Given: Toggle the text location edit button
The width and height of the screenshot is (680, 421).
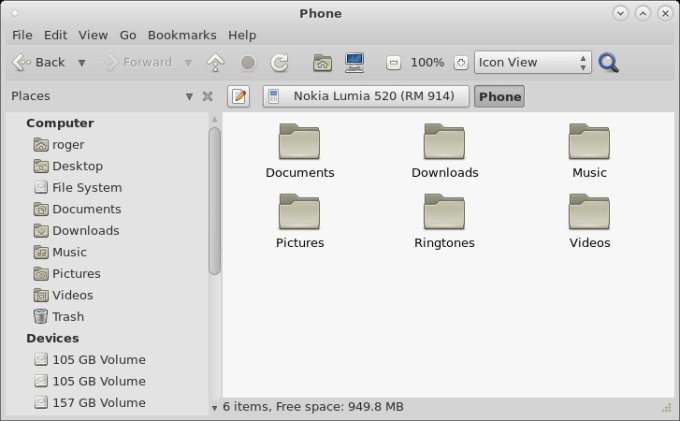Looking at the screenshot, I should pos(239,97).
